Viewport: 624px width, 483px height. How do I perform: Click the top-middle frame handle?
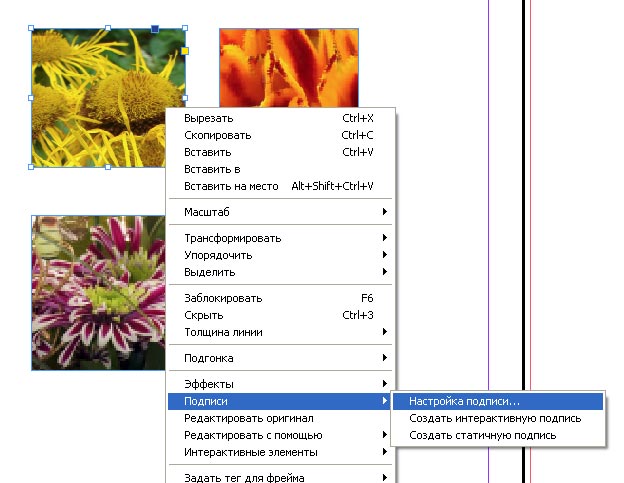tap(108, 28)
